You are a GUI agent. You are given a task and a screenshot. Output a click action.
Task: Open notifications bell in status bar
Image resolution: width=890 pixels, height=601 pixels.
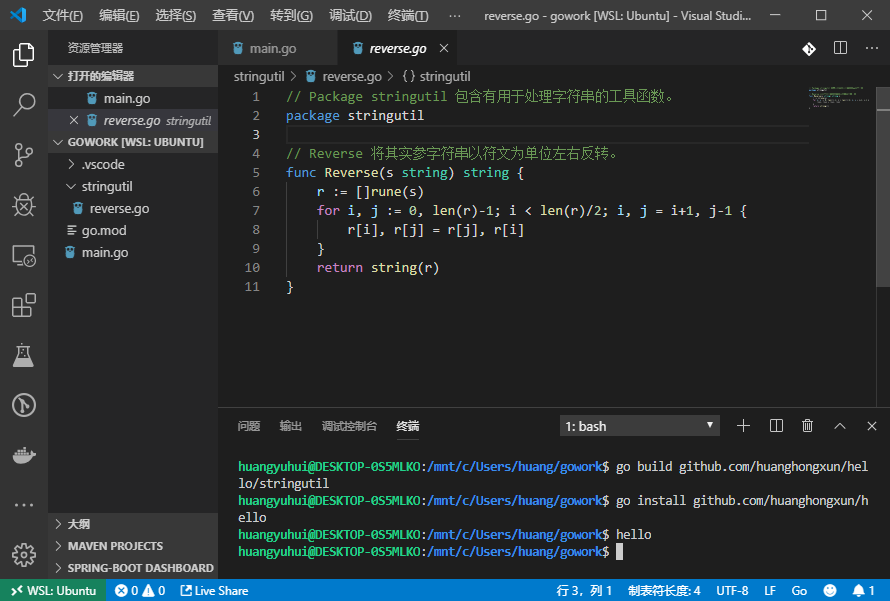pos(863,591)
